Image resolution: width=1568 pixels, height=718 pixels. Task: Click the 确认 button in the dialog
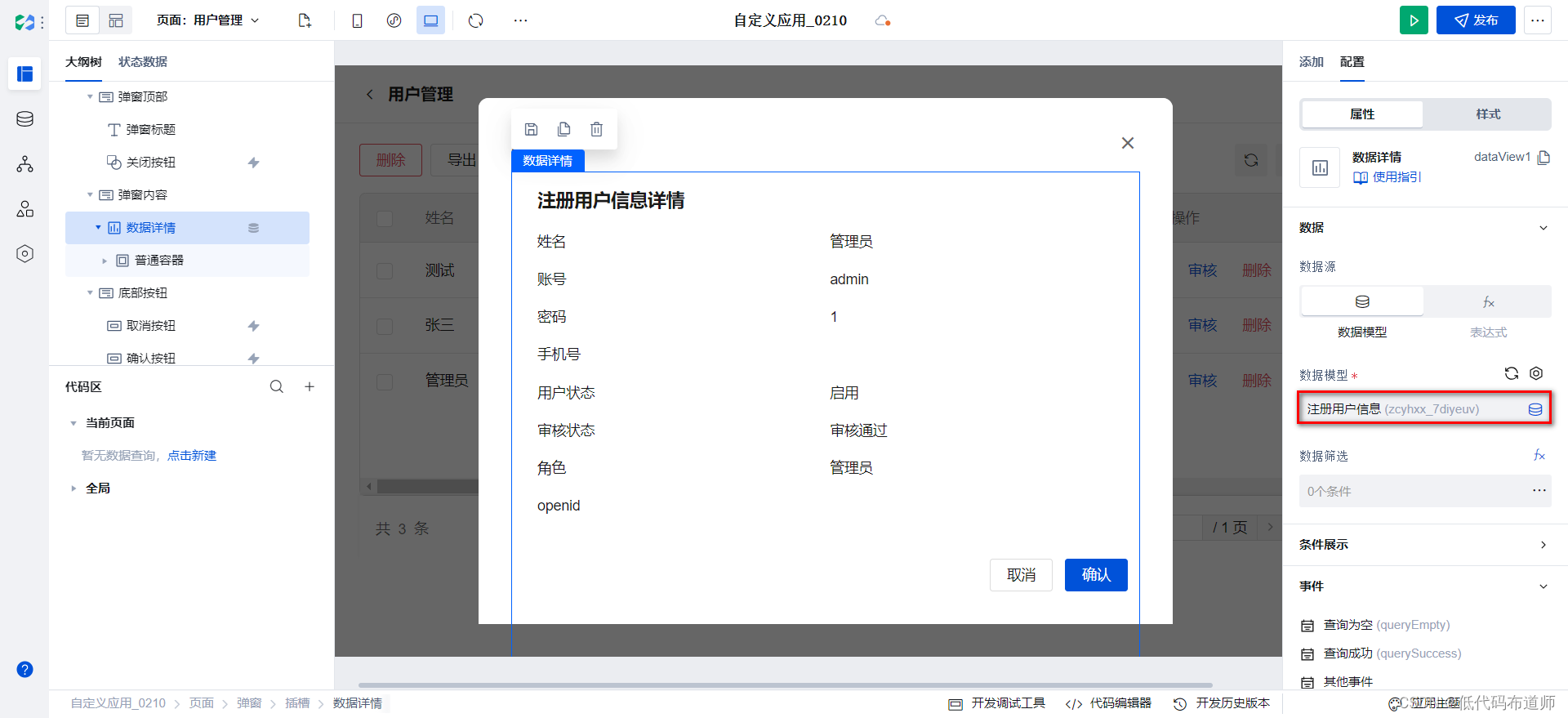click(x=1096, y=575)
